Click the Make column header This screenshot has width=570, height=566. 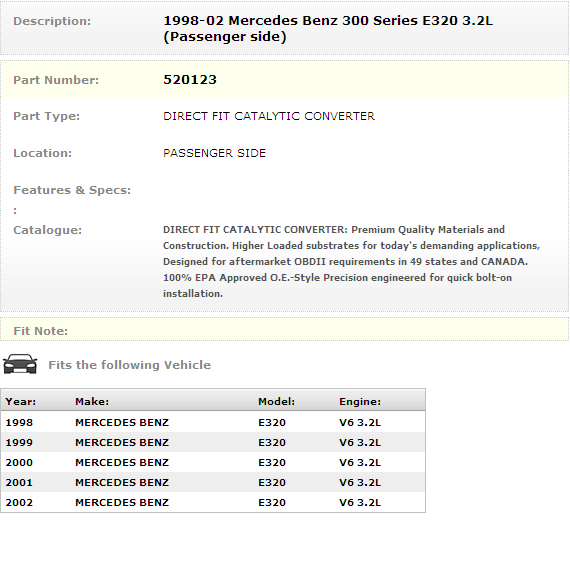(x=92, y=401)
